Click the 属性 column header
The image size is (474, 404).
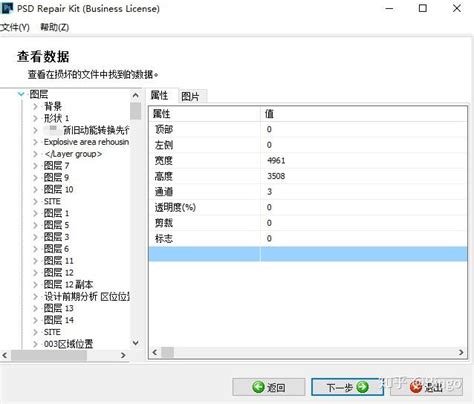(204, 114)
